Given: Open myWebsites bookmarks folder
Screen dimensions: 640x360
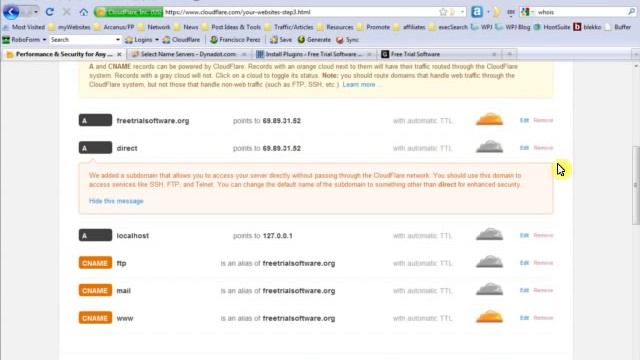Looking at the screenshot, I should 69,27.
